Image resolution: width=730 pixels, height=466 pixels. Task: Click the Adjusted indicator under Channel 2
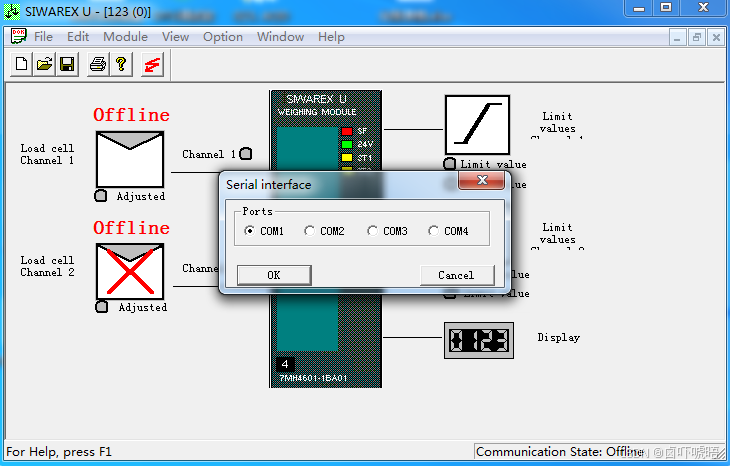(x=101, y=307)
